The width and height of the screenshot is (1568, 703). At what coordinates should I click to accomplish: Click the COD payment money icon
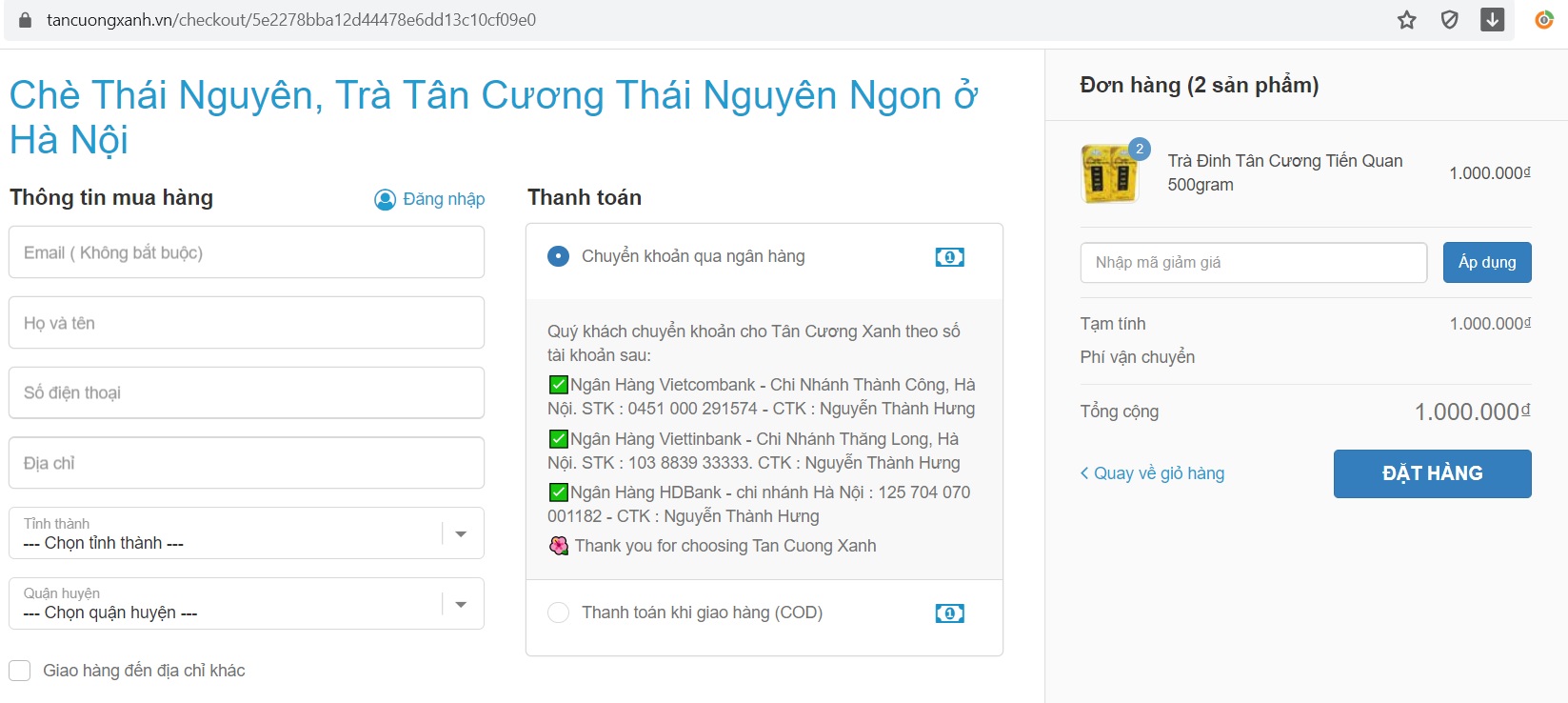949,613
